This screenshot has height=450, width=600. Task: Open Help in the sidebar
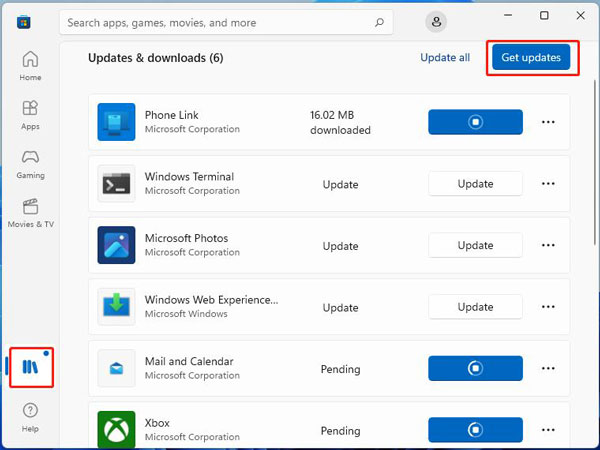pyautogui.click(x=30, y=417)
